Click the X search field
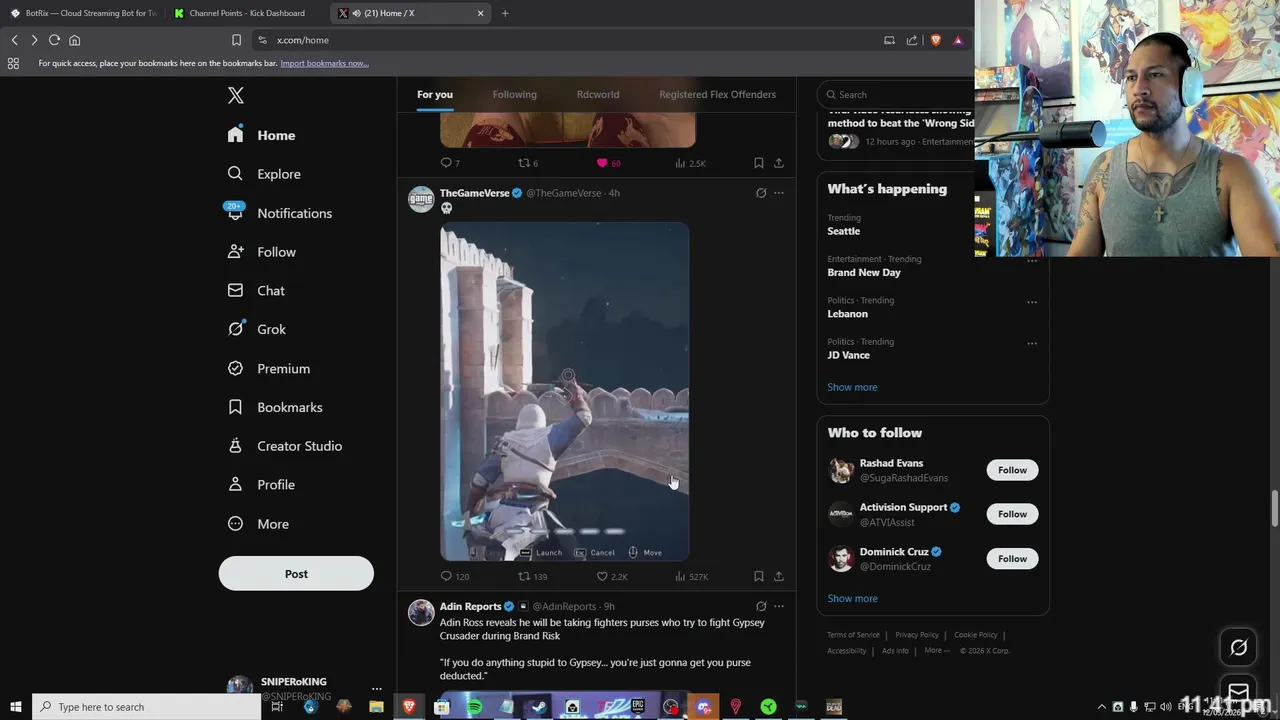 pos(896,94)
